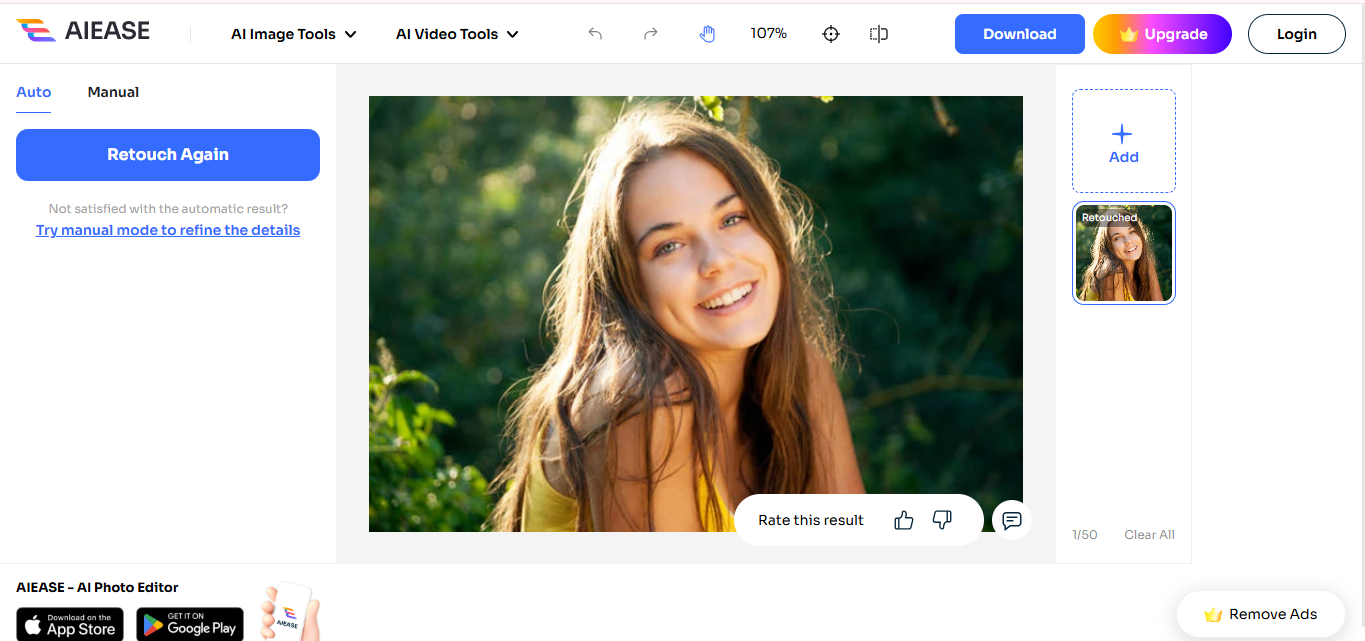Click the undo arrow icon

point(595,33)
